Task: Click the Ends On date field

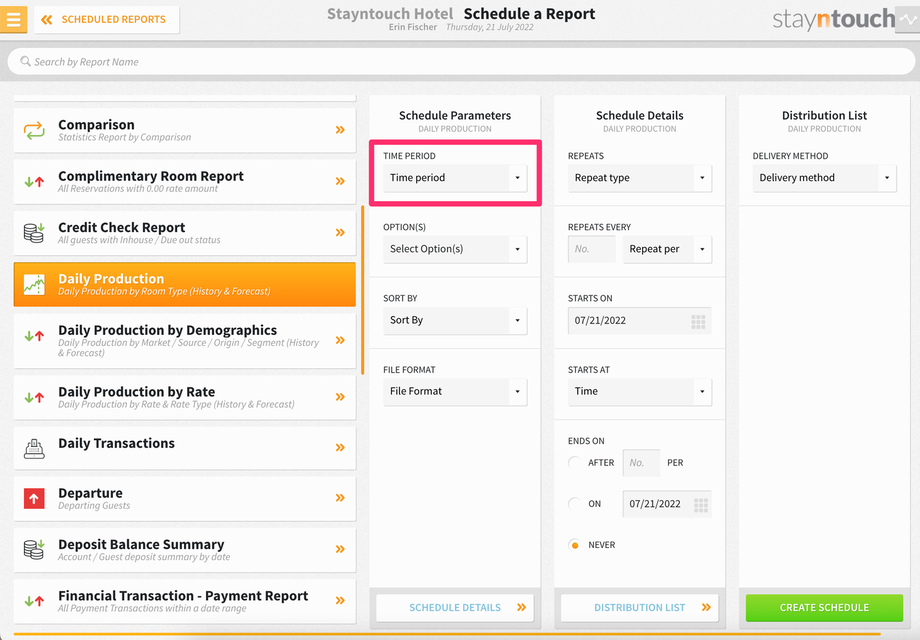Action: (x=667, y=504)
